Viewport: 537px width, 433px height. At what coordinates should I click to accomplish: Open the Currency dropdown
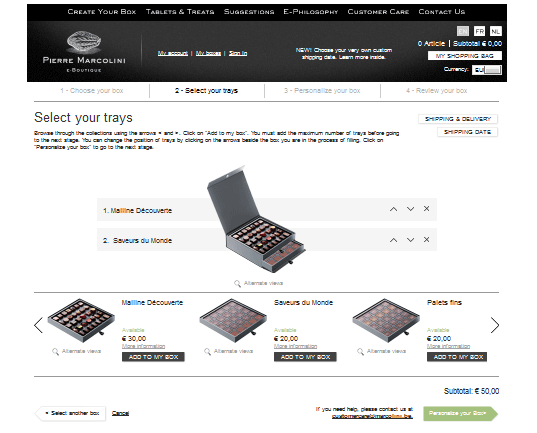tap(487, 70)
